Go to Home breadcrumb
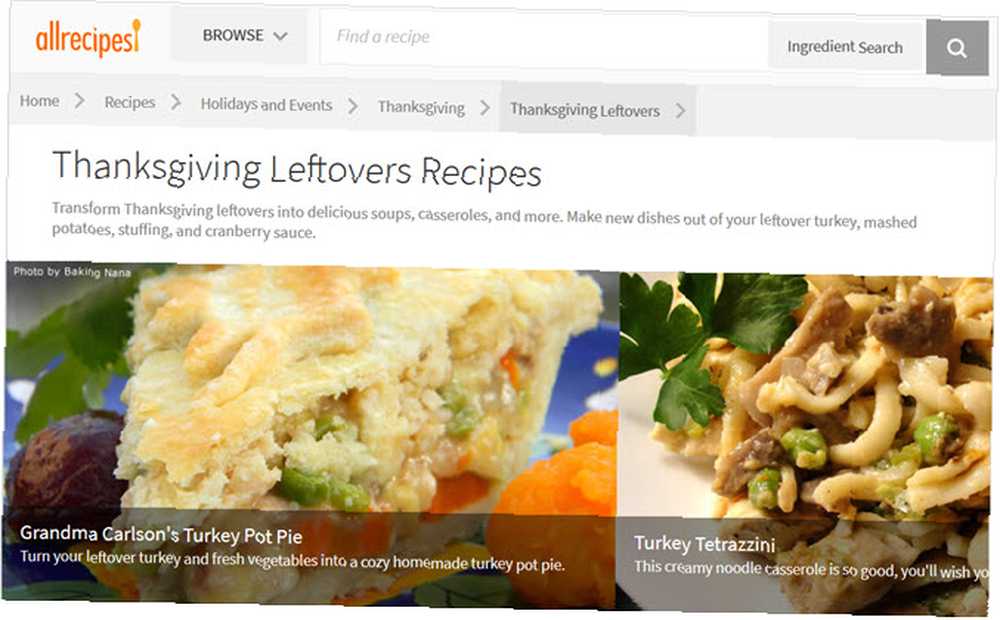The height and width of the screenshot is (620, 1000). point(40,101)
